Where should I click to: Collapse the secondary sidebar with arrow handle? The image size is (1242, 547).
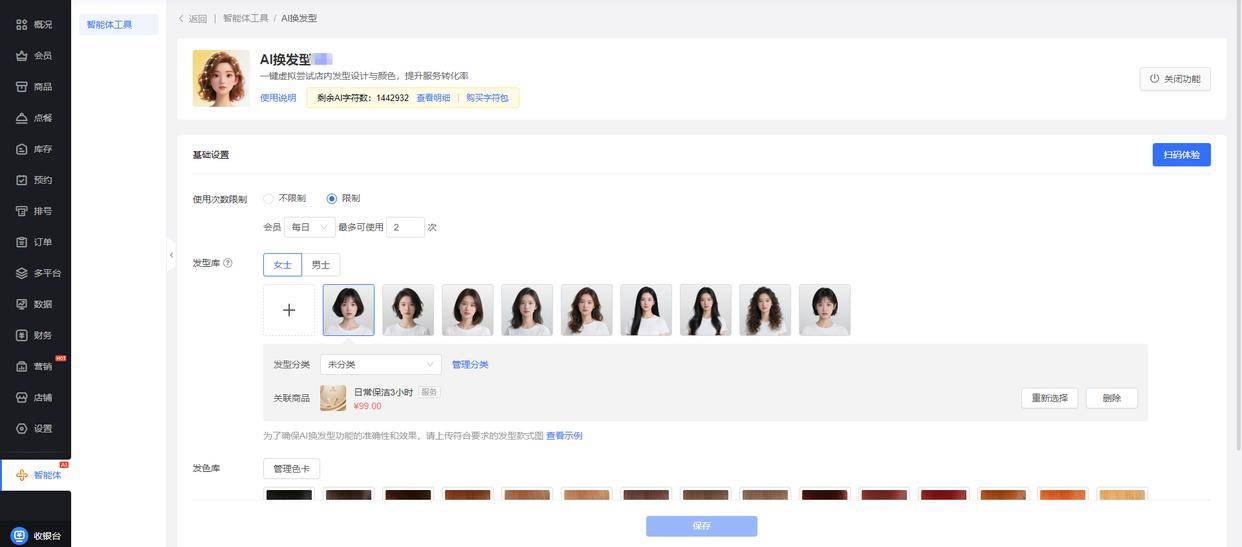171,255
